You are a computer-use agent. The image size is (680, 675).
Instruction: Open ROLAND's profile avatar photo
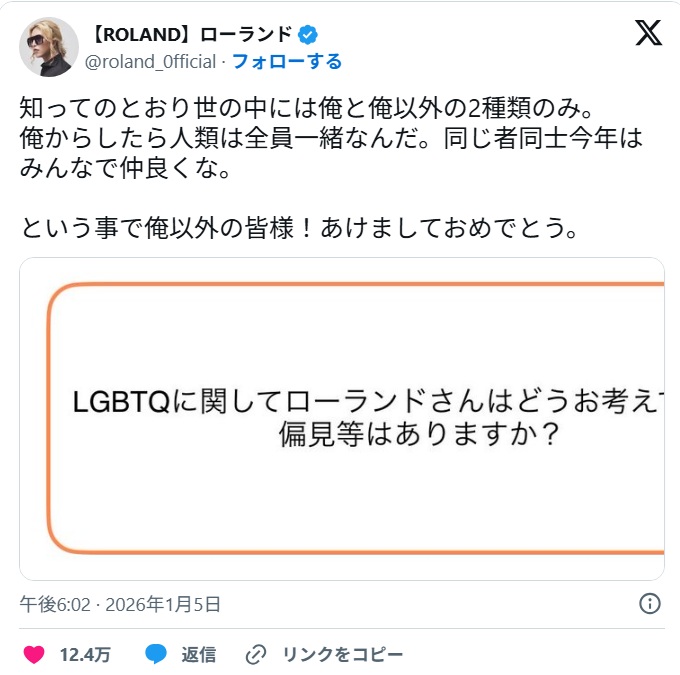click(x=49, y=47)
